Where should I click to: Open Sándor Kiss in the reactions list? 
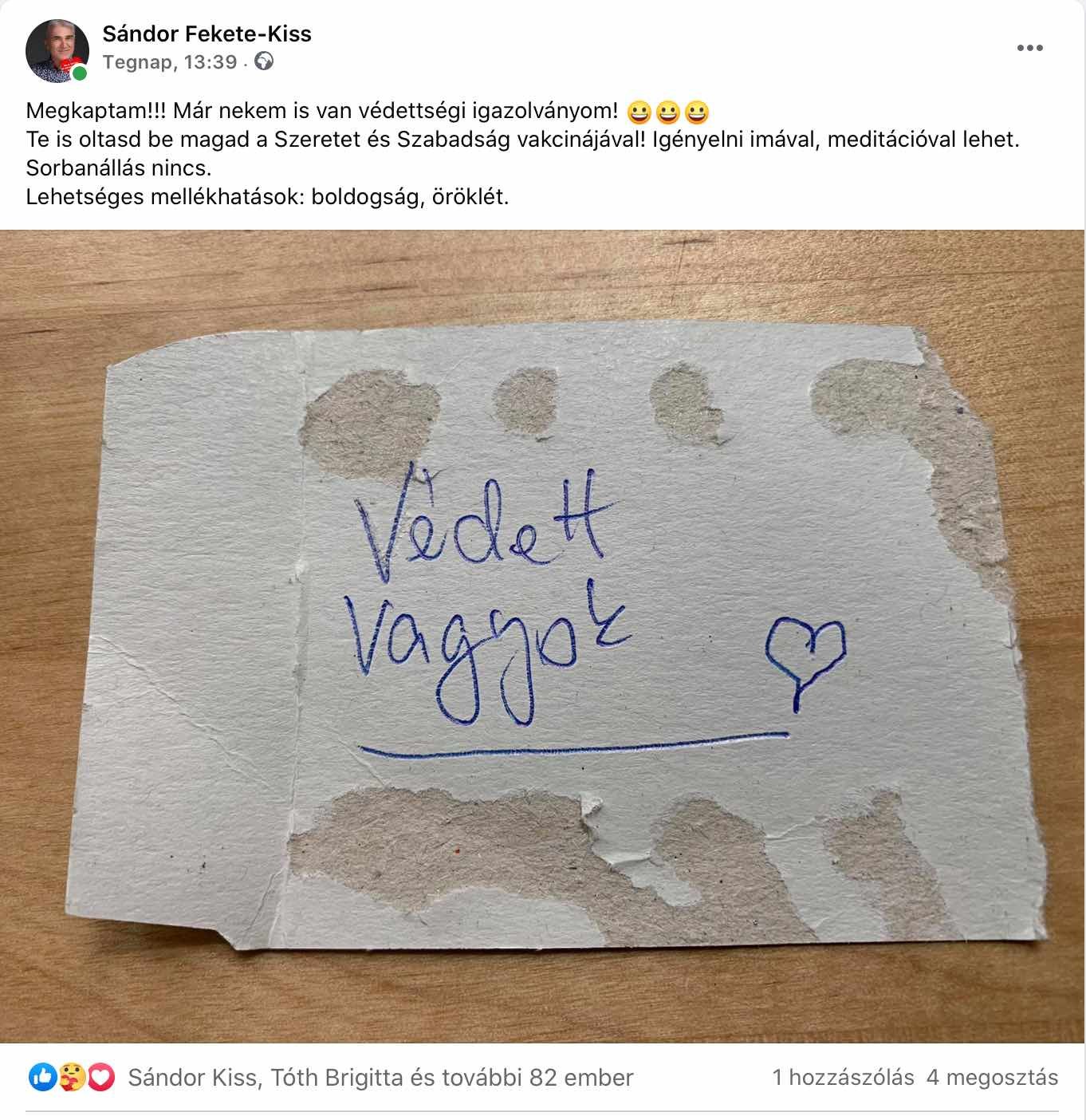tap(192, 1078)
